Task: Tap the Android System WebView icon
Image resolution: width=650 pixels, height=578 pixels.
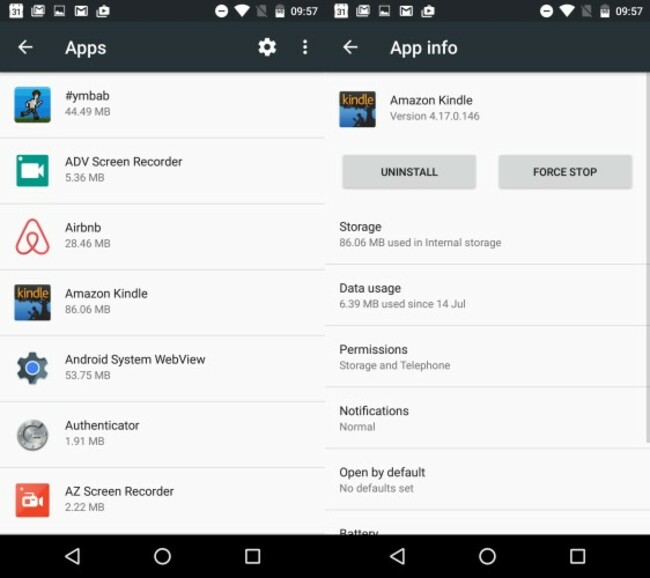Action: coord(32,368)
